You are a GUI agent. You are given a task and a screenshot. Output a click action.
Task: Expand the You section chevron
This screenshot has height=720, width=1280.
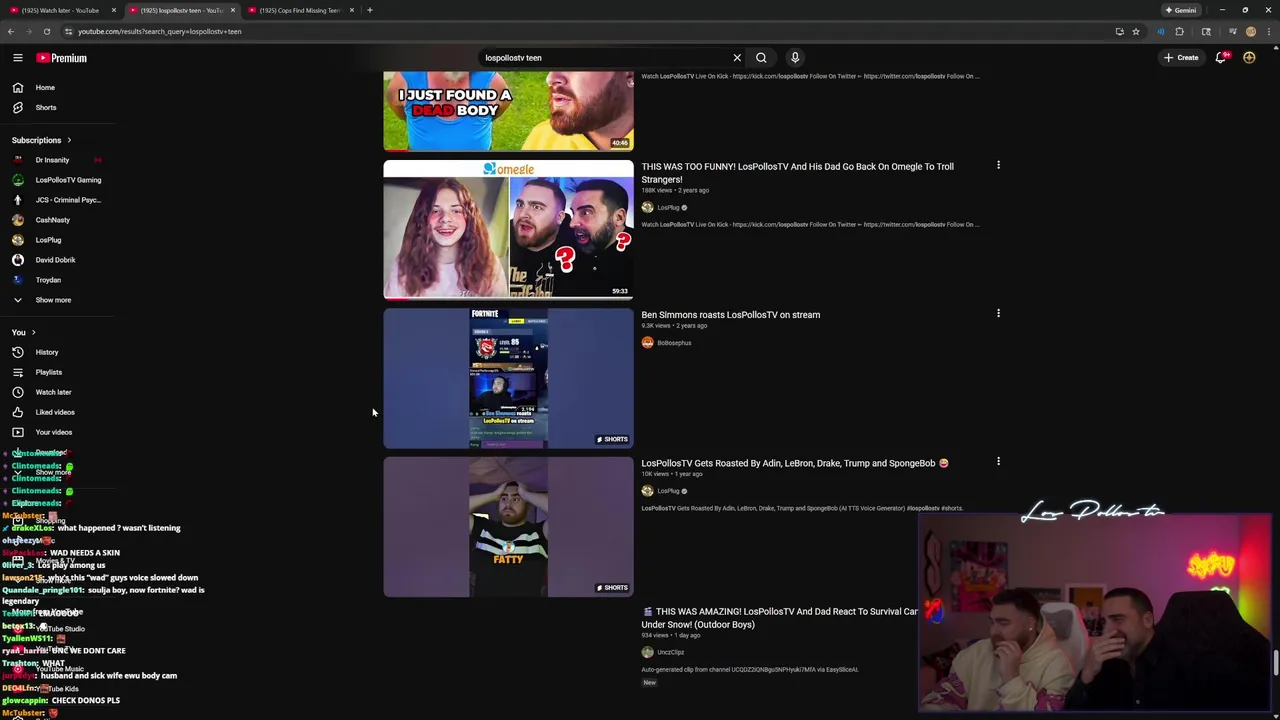coord(33,332)
